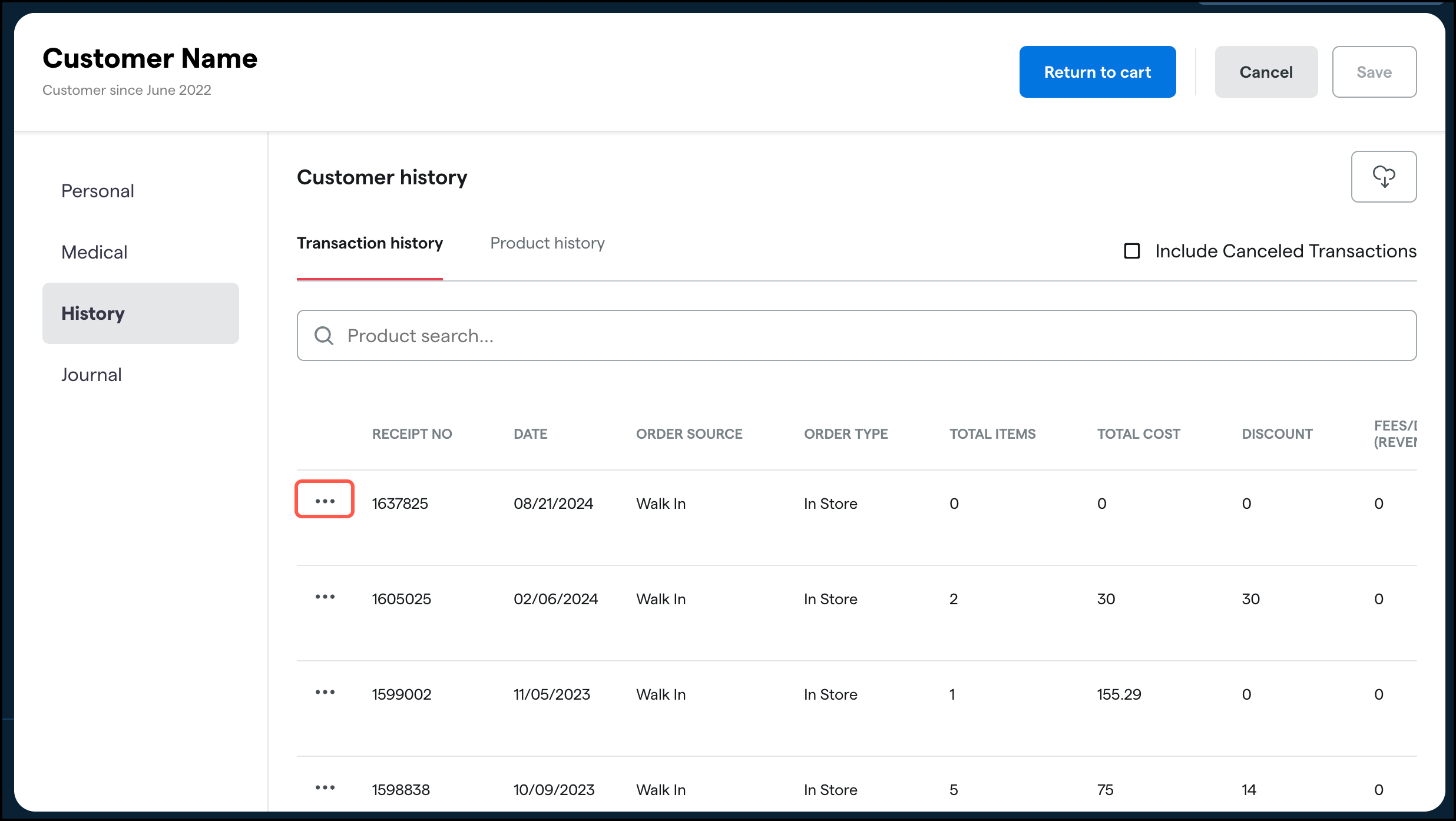The image size is (1456, 821).
Task: Click receipt number 1605025
Action: [401, 599]
